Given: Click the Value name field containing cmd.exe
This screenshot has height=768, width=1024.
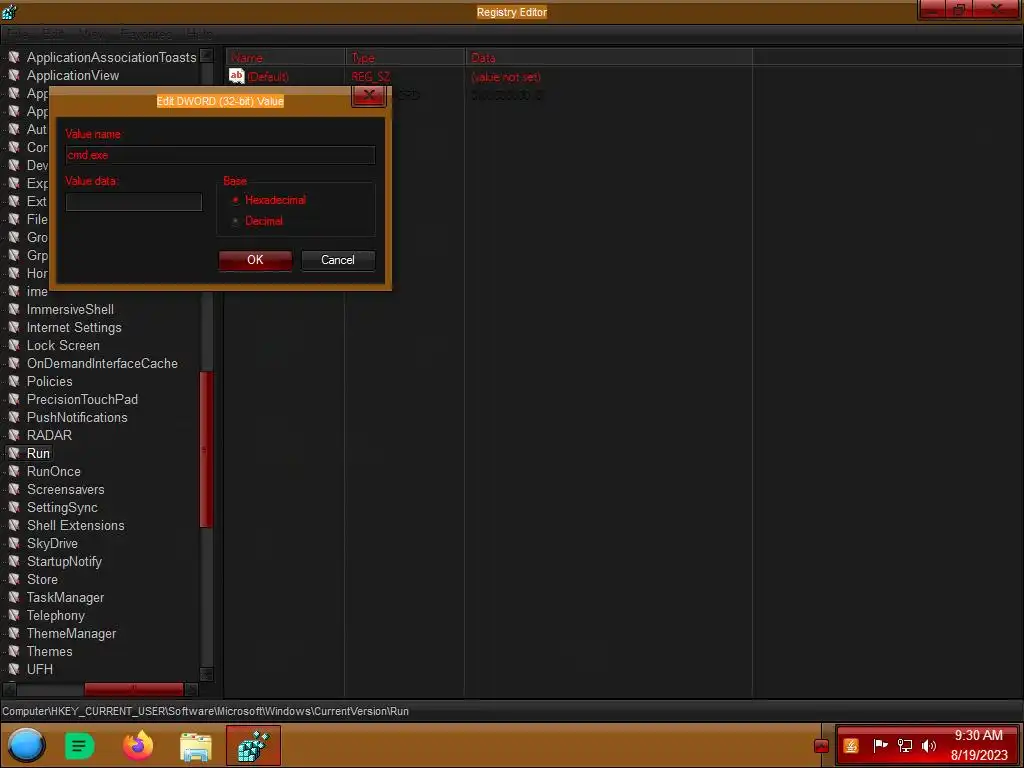Looking at the screenshot, I should point(220,155).
